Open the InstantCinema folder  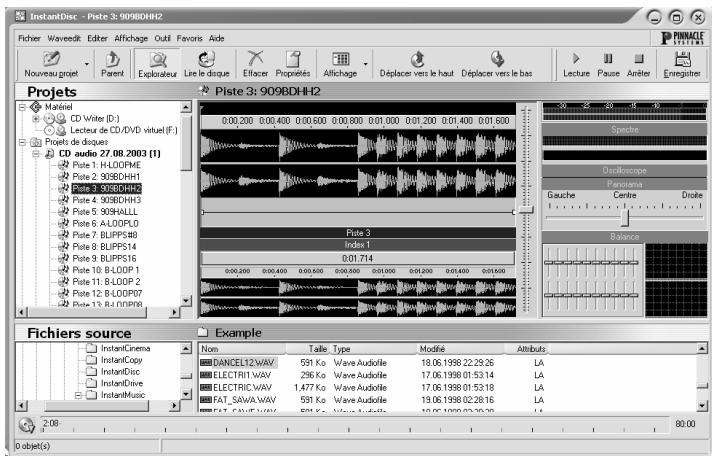[x=125, y=348]
